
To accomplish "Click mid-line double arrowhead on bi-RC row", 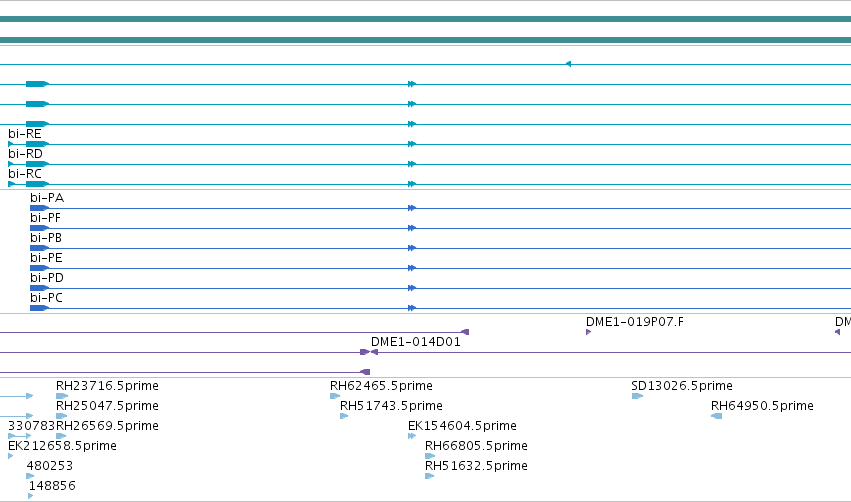I will pyautogui.click(x=412, y=184).
